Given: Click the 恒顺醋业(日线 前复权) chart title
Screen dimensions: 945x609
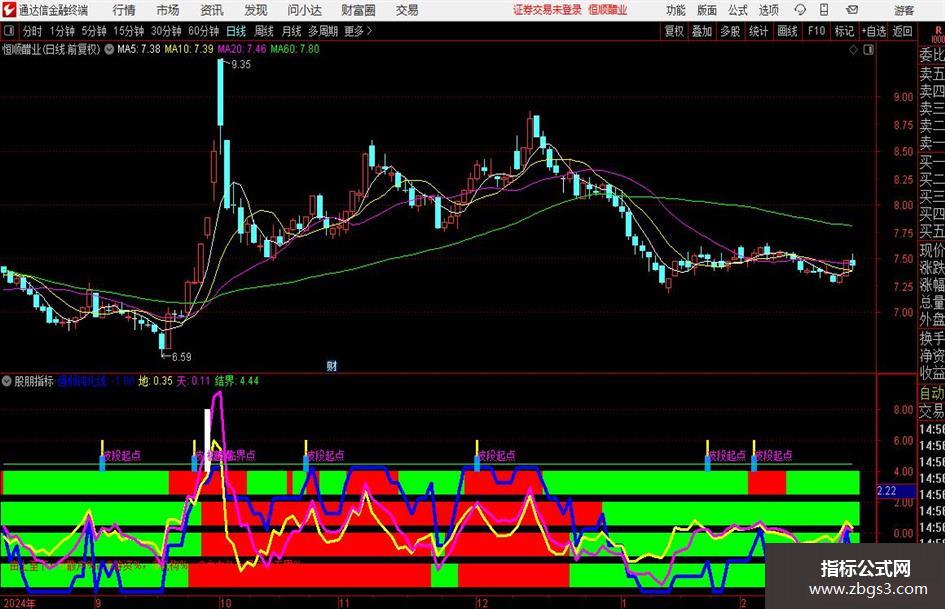Looking at the screenshot, I should pyautogui.click(x=51, y=49).
